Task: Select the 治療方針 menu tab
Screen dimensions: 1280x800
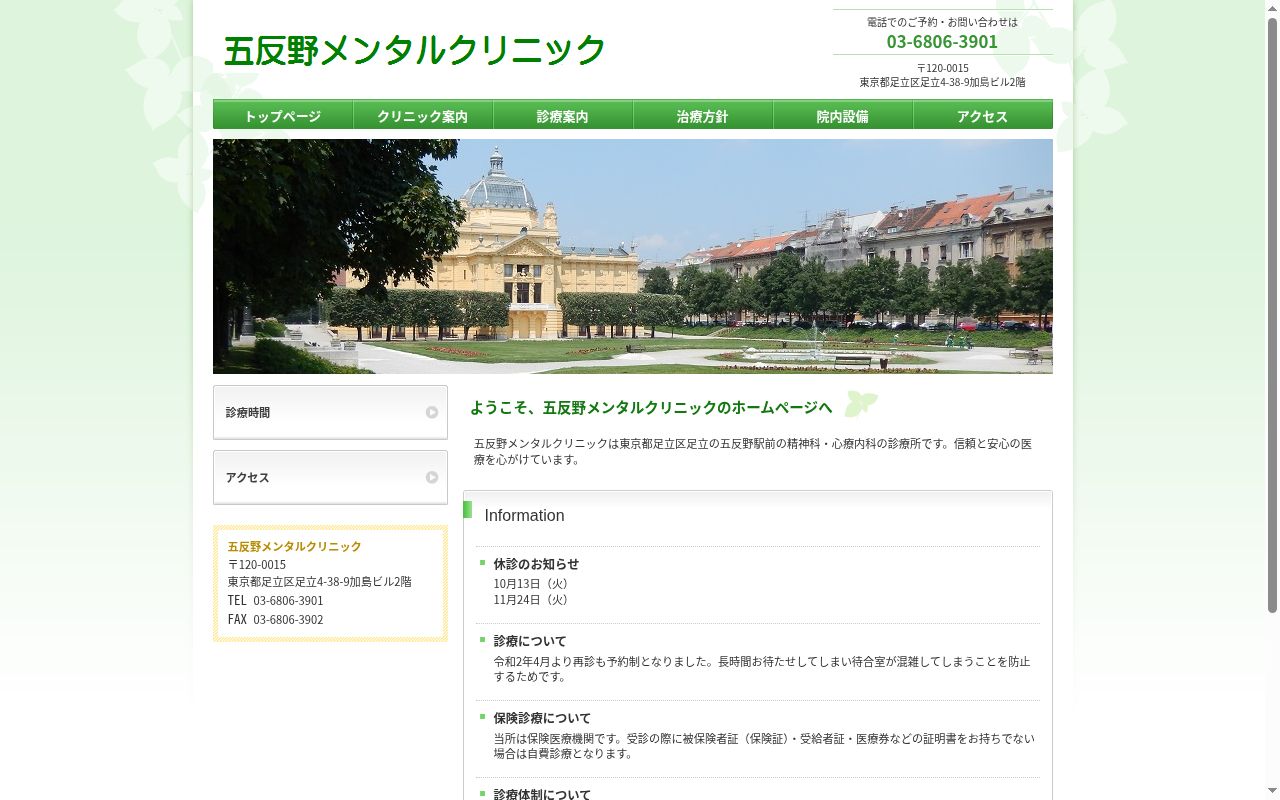Action: coord(703,115)
